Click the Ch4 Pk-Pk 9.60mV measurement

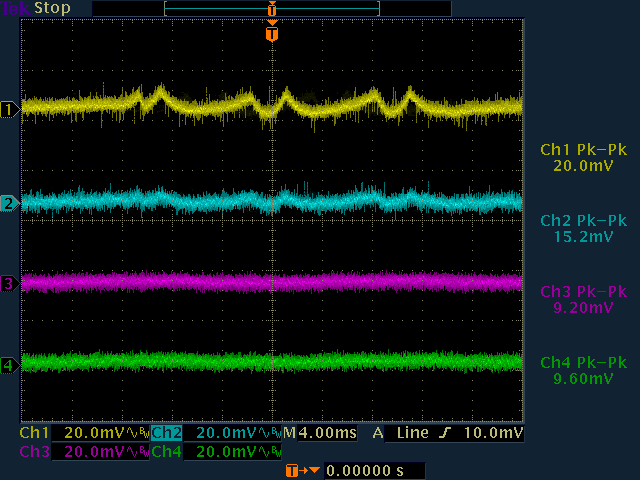[583, 371]
